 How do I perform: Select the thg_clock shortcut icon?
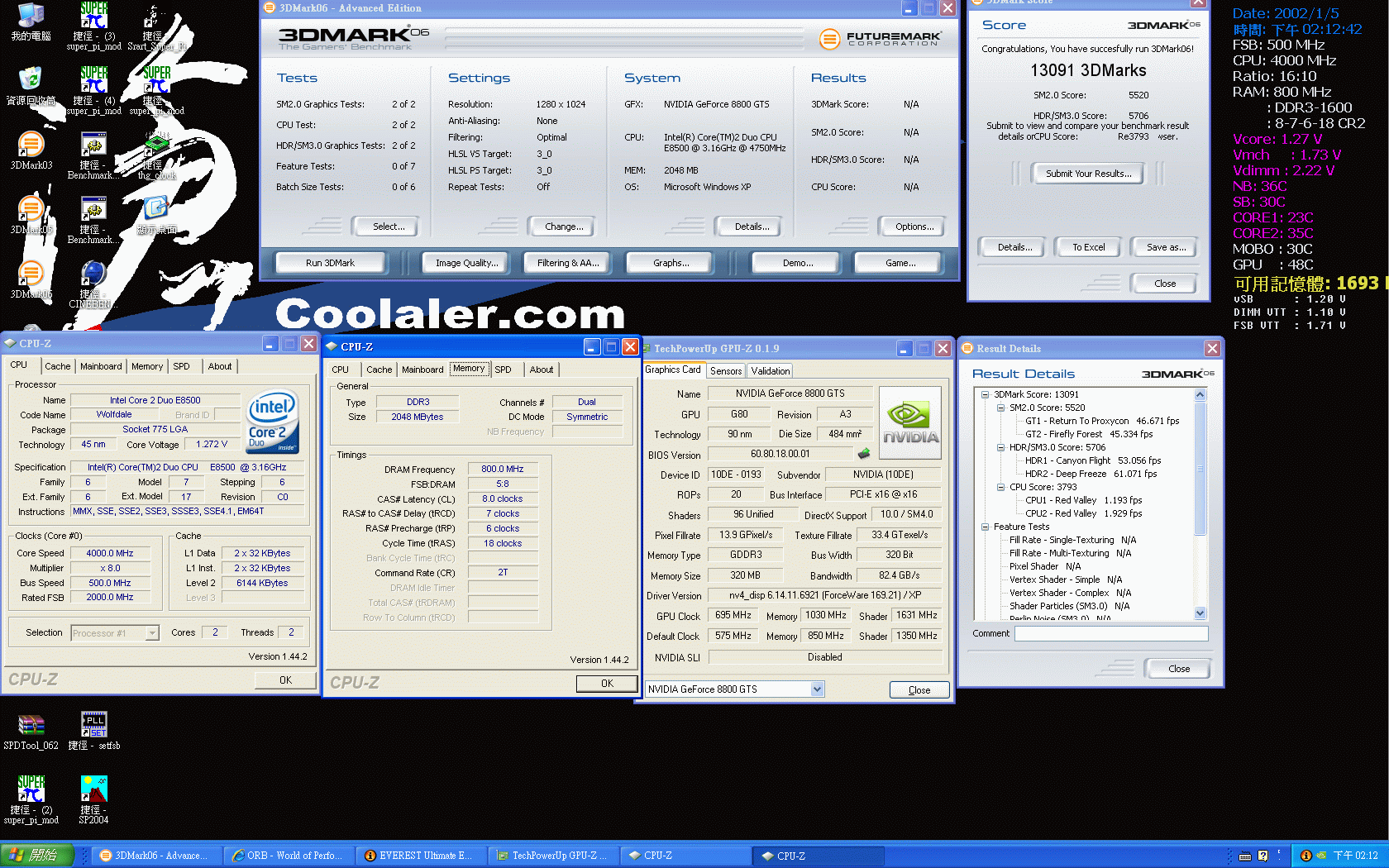tap(156, 155)
